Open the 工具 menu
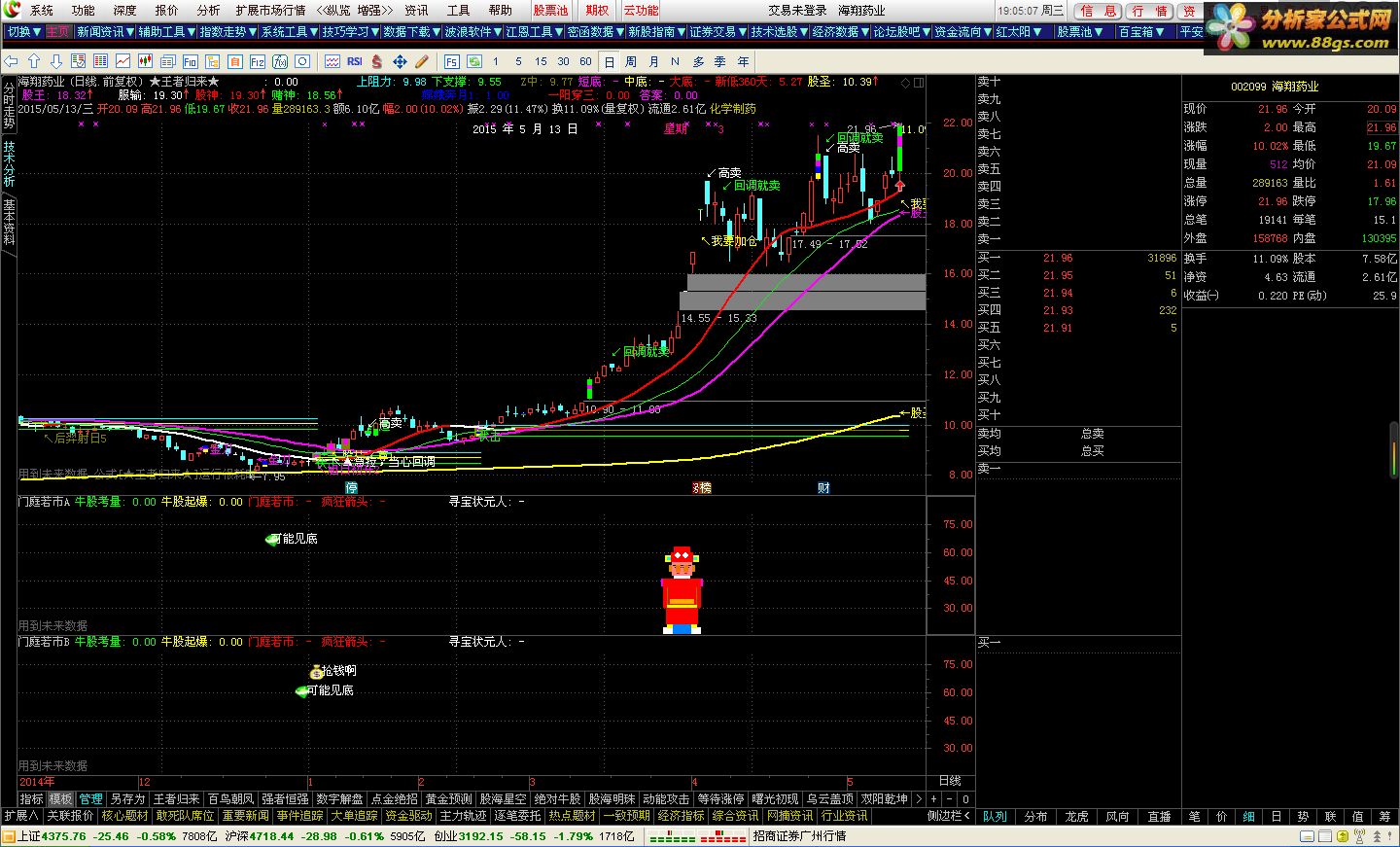 tap(458, 10)
